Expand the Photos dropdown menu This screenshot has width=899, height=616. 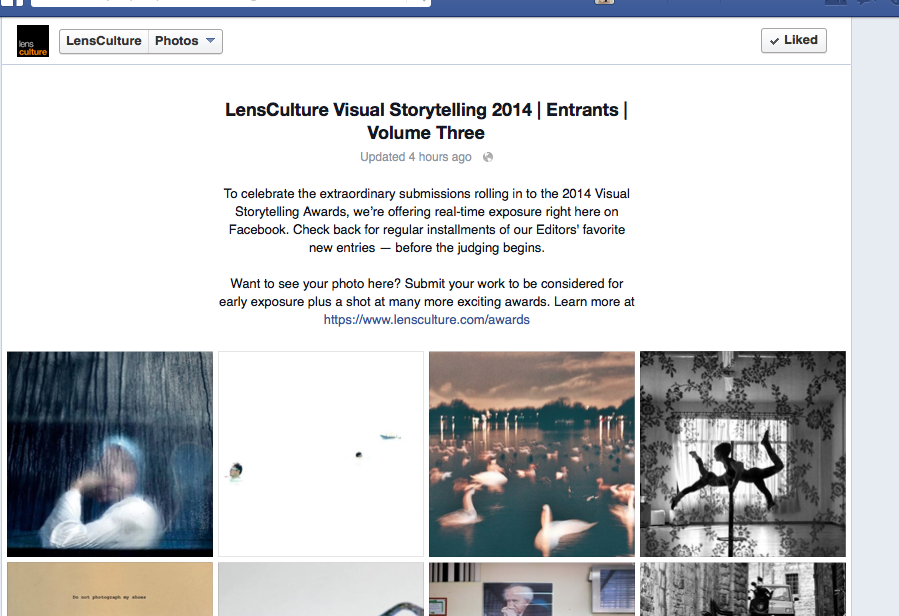coord(185,41)
